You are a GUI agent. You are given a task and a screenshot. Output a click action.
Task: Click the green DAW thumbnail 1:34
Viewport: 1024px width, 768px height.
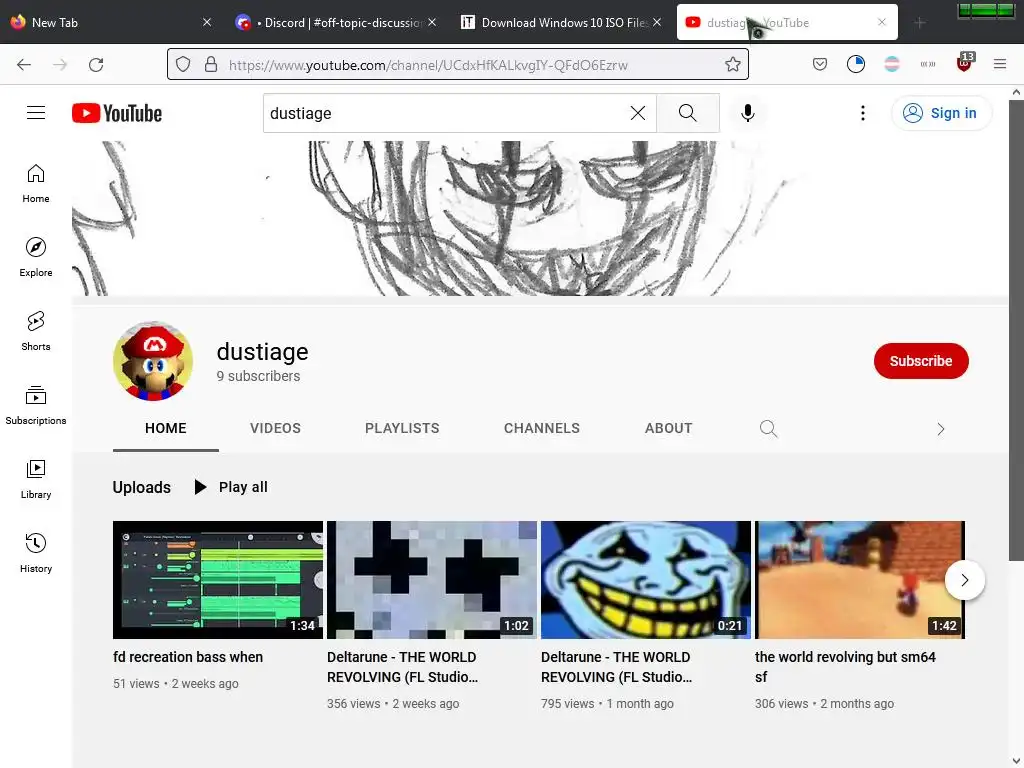[x=217, y=579]
